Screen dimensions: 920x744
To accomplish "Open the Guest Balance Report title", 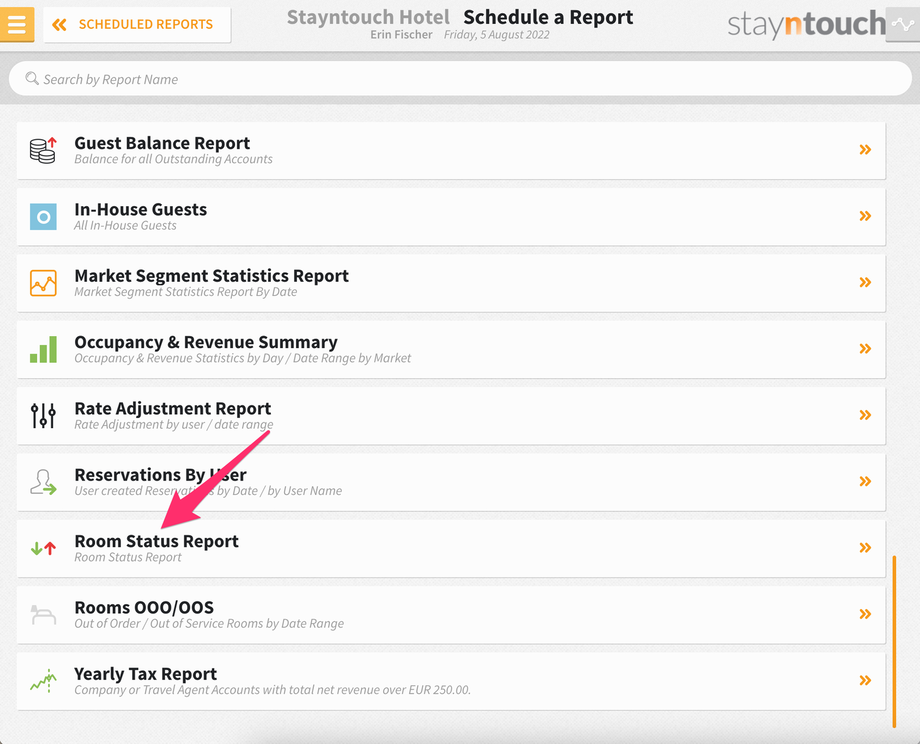I will [162, 143].
